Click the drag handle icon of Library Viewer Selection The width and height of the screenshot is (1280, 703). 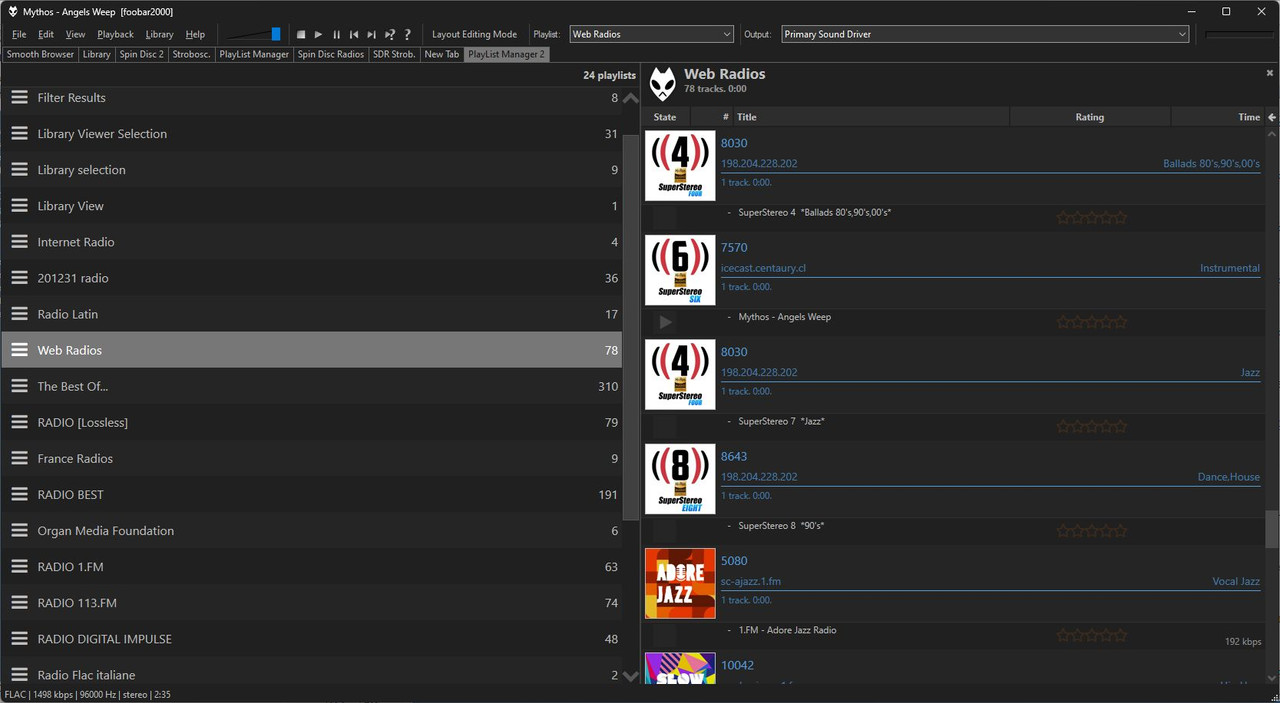coord(19,133)
